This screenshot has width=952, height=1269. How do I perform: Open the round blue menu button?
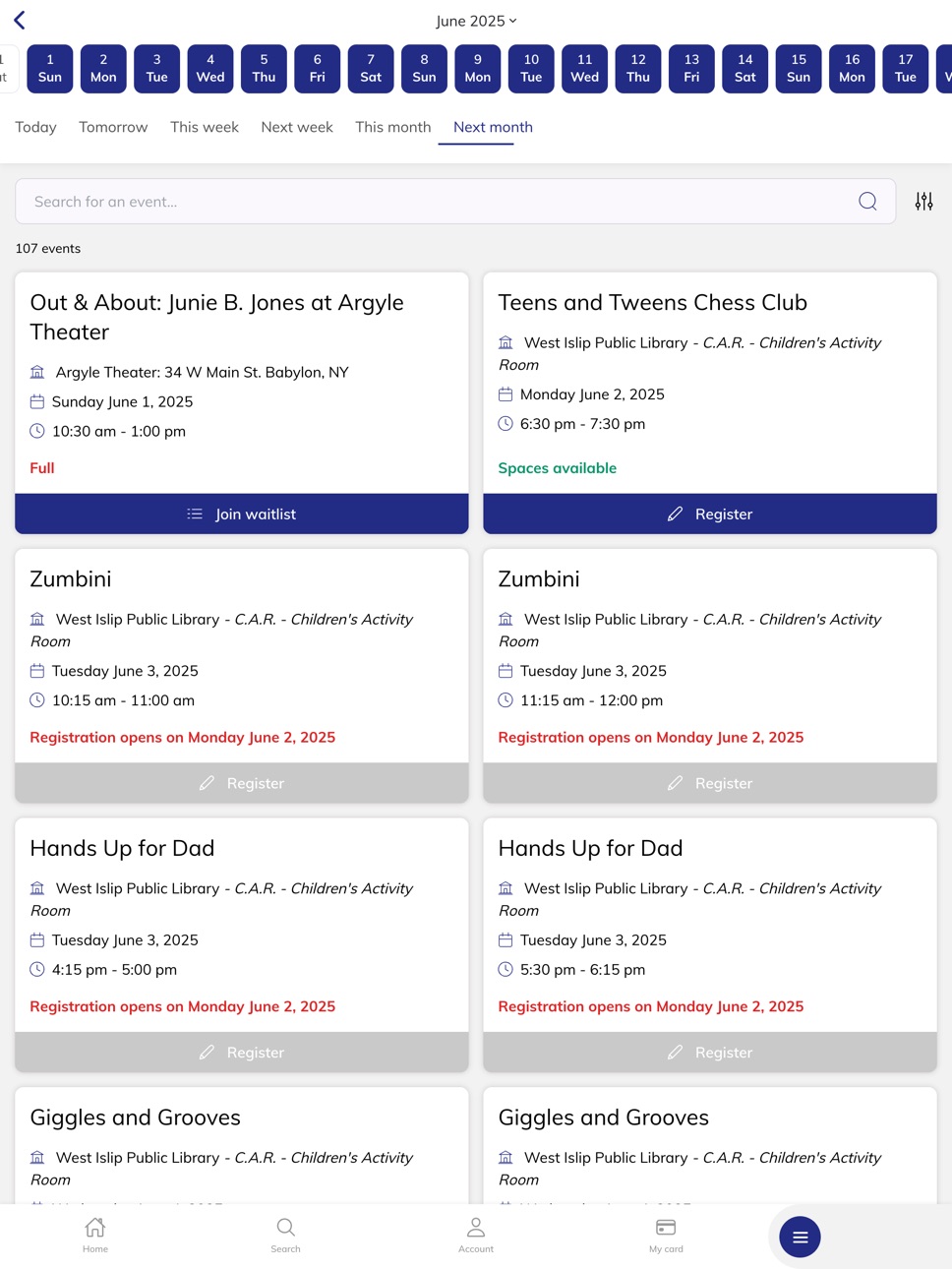pos(800,1237)
